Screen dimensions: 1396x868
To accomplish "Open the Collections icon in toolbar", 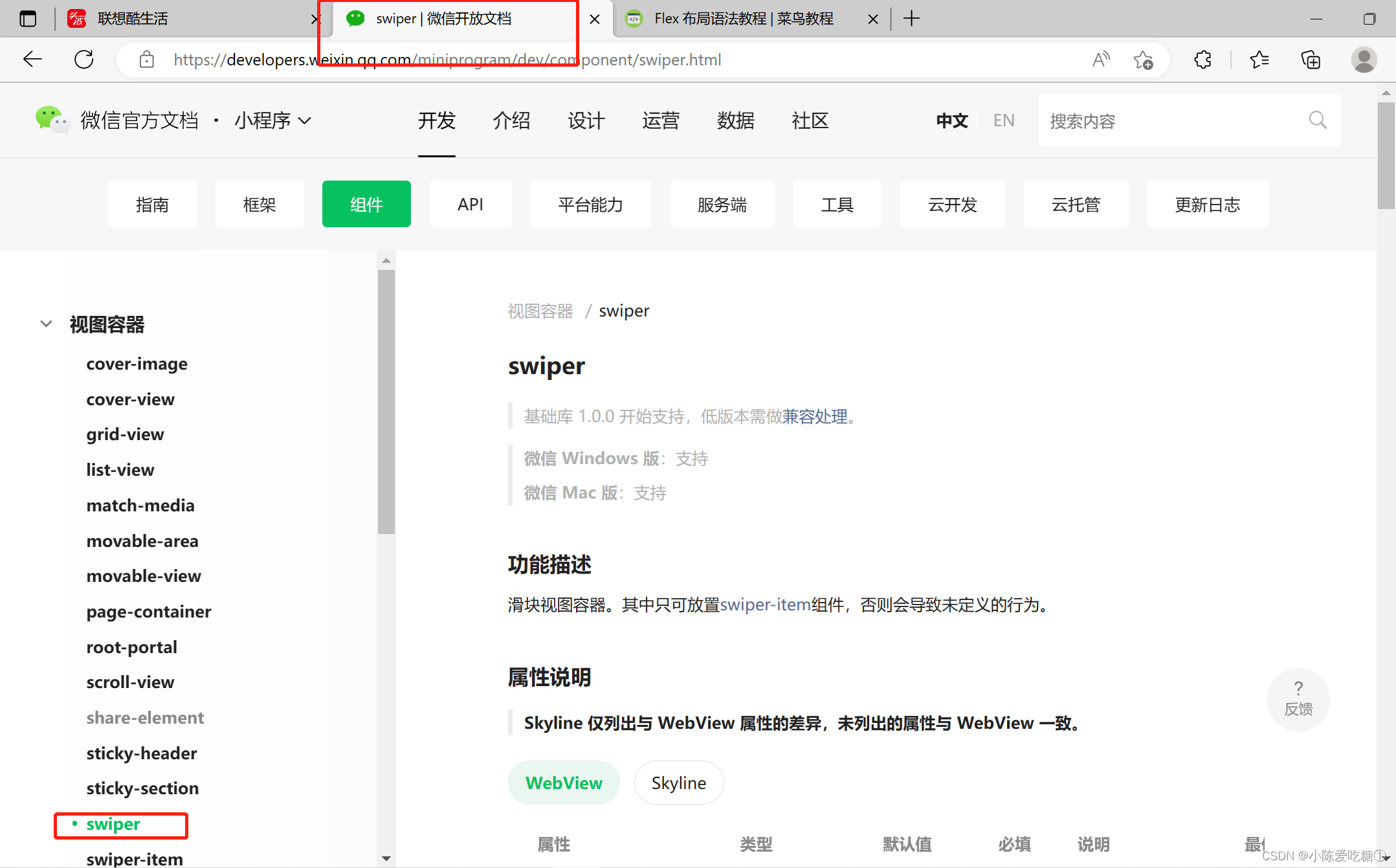I will tap(1311, 60).
